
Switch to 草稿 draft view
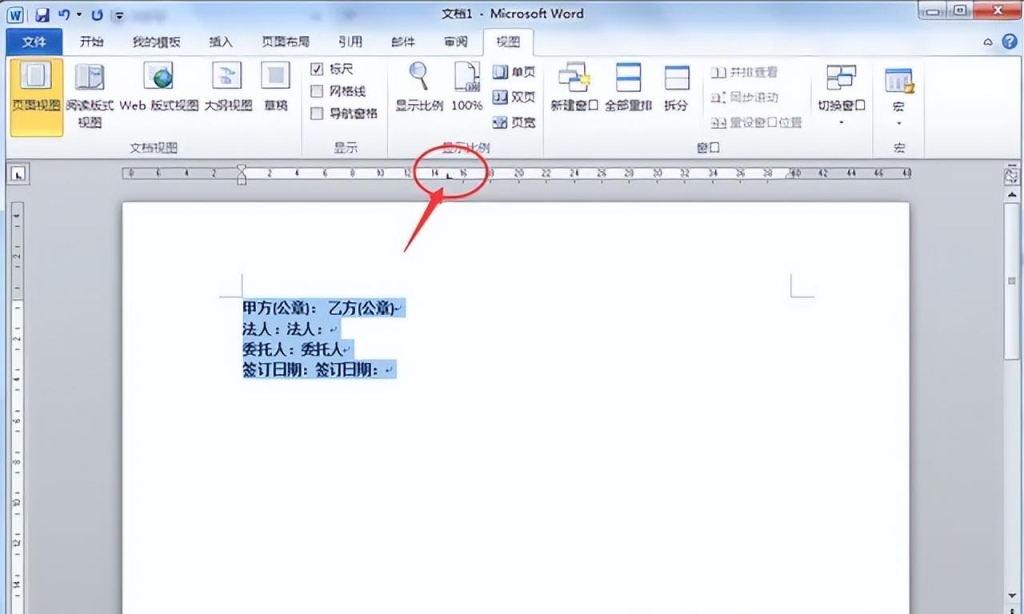(276, 90)
